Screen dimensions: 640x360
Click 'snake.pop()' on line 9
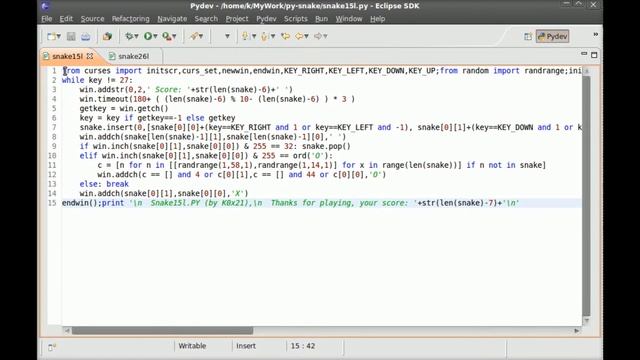coord(326,146)
